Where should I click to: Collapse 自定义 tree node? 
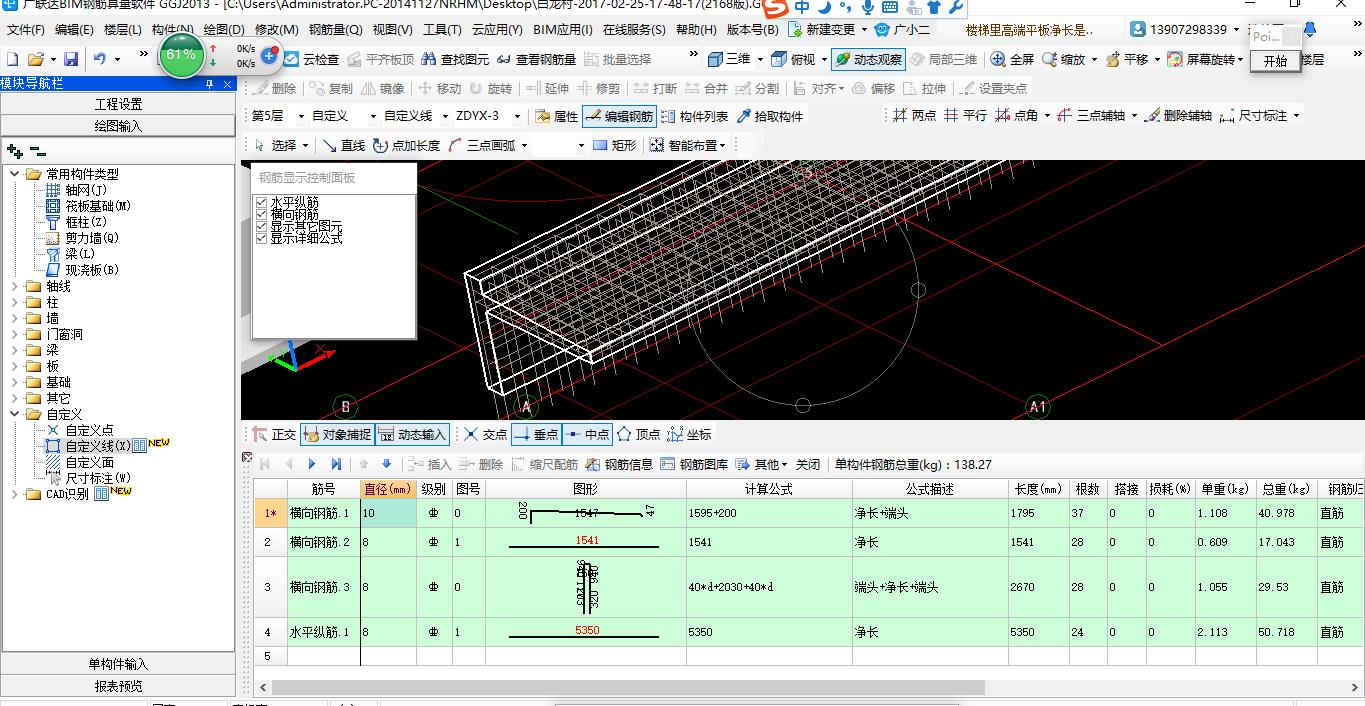coord(16,414)
